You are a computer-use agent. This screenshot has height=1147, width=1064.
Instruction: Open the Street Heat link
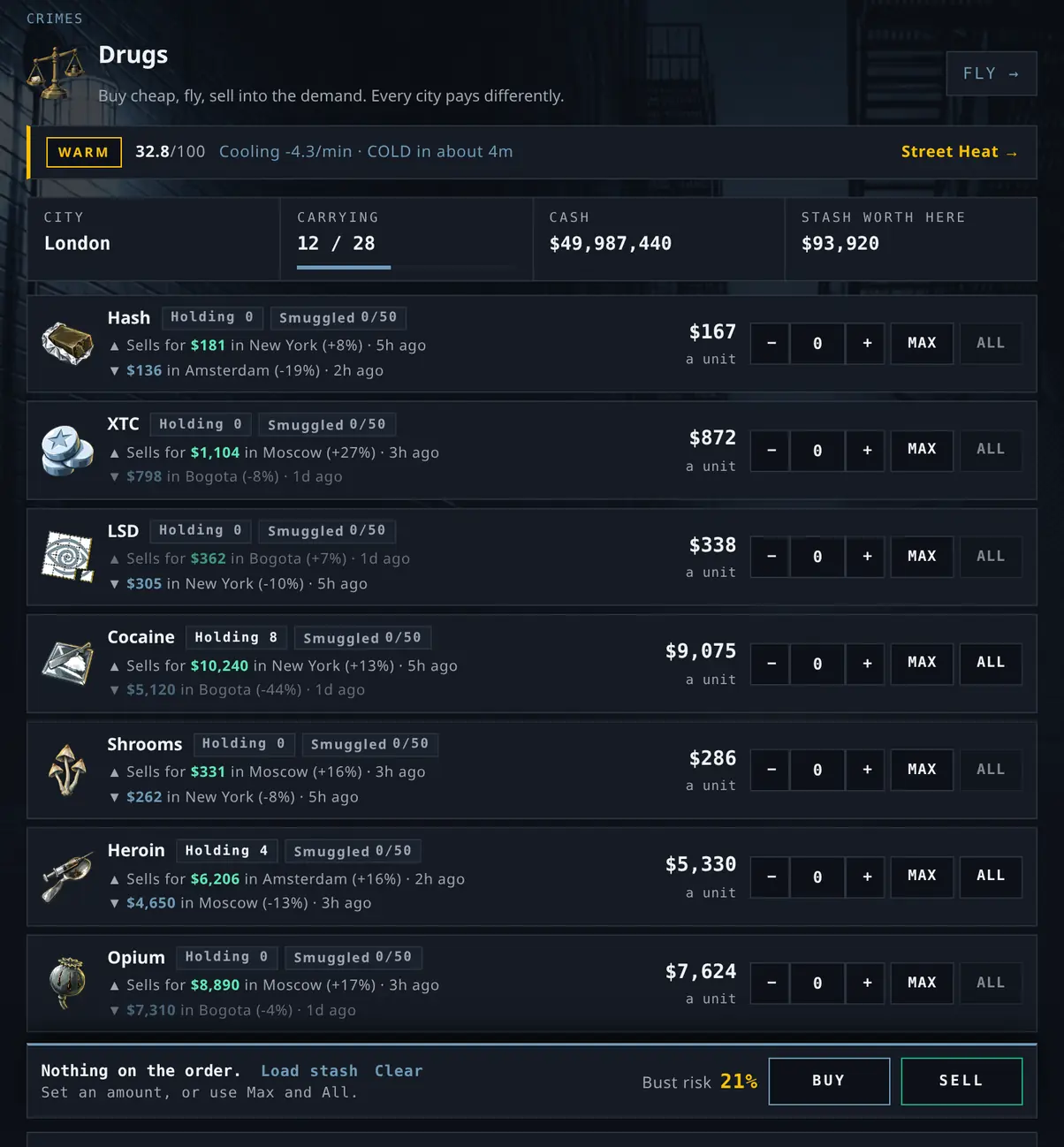960,152
